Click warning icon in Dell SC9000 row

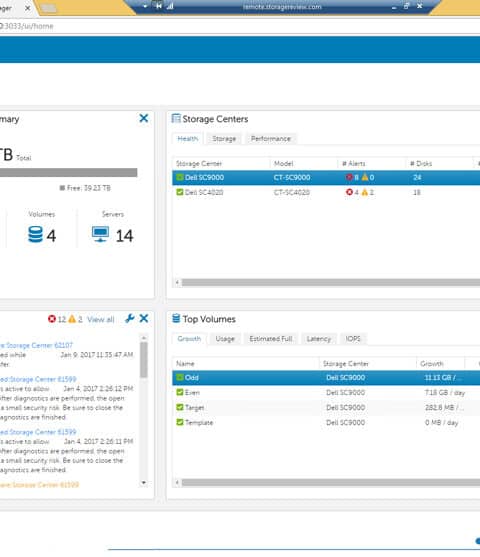point(365,177)
